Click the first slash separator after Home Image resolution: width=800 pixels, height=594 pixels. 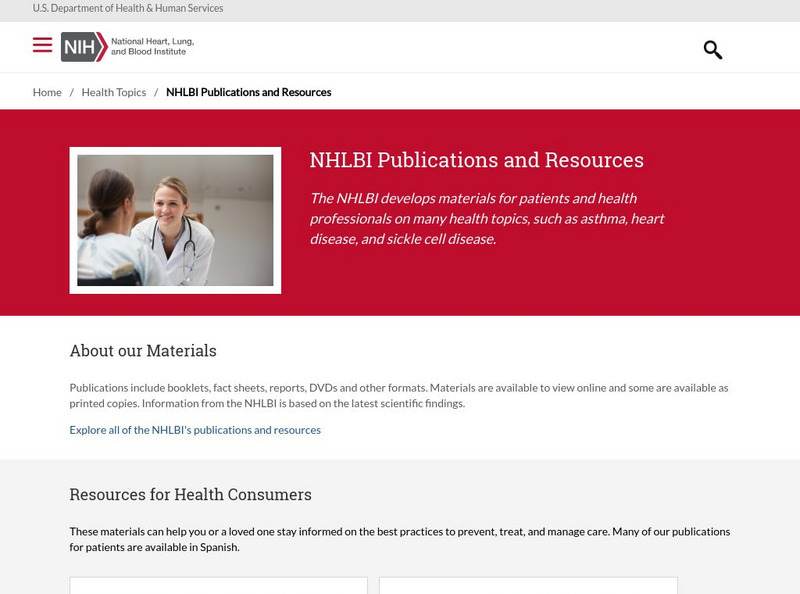71,92
